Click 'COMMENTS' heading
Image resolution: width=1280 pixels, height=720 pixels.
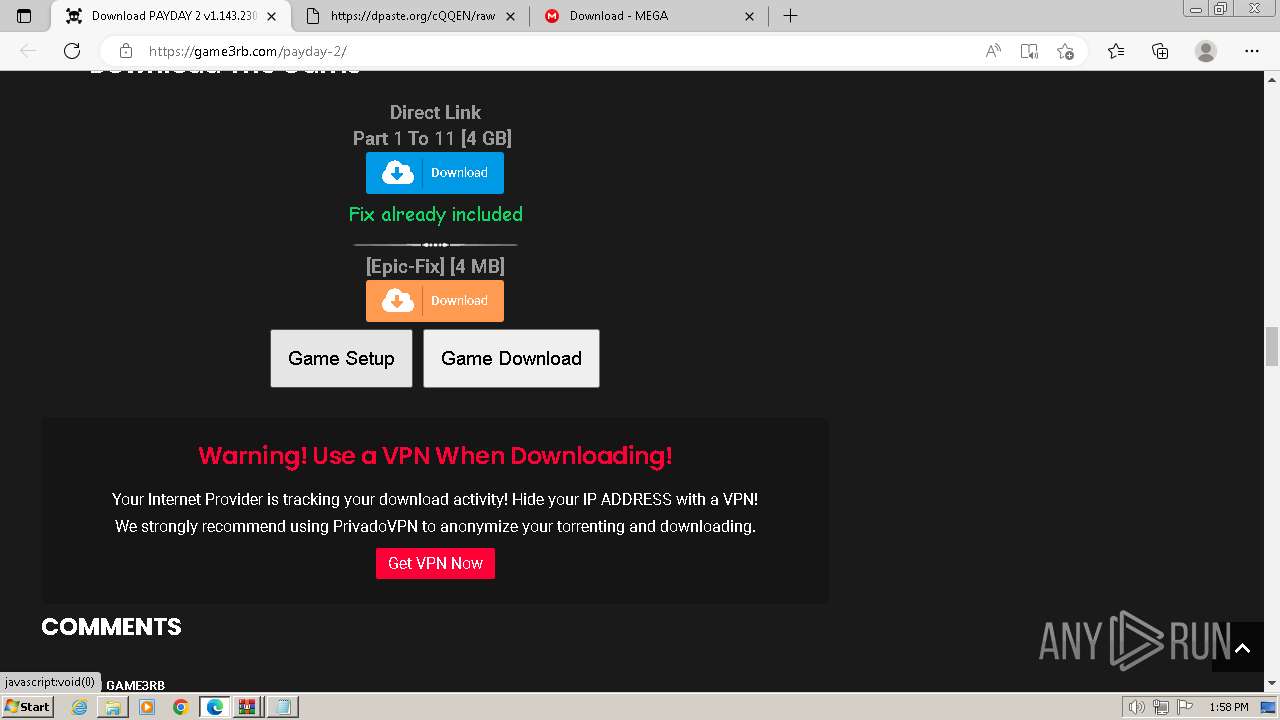[x=111, y=627]
